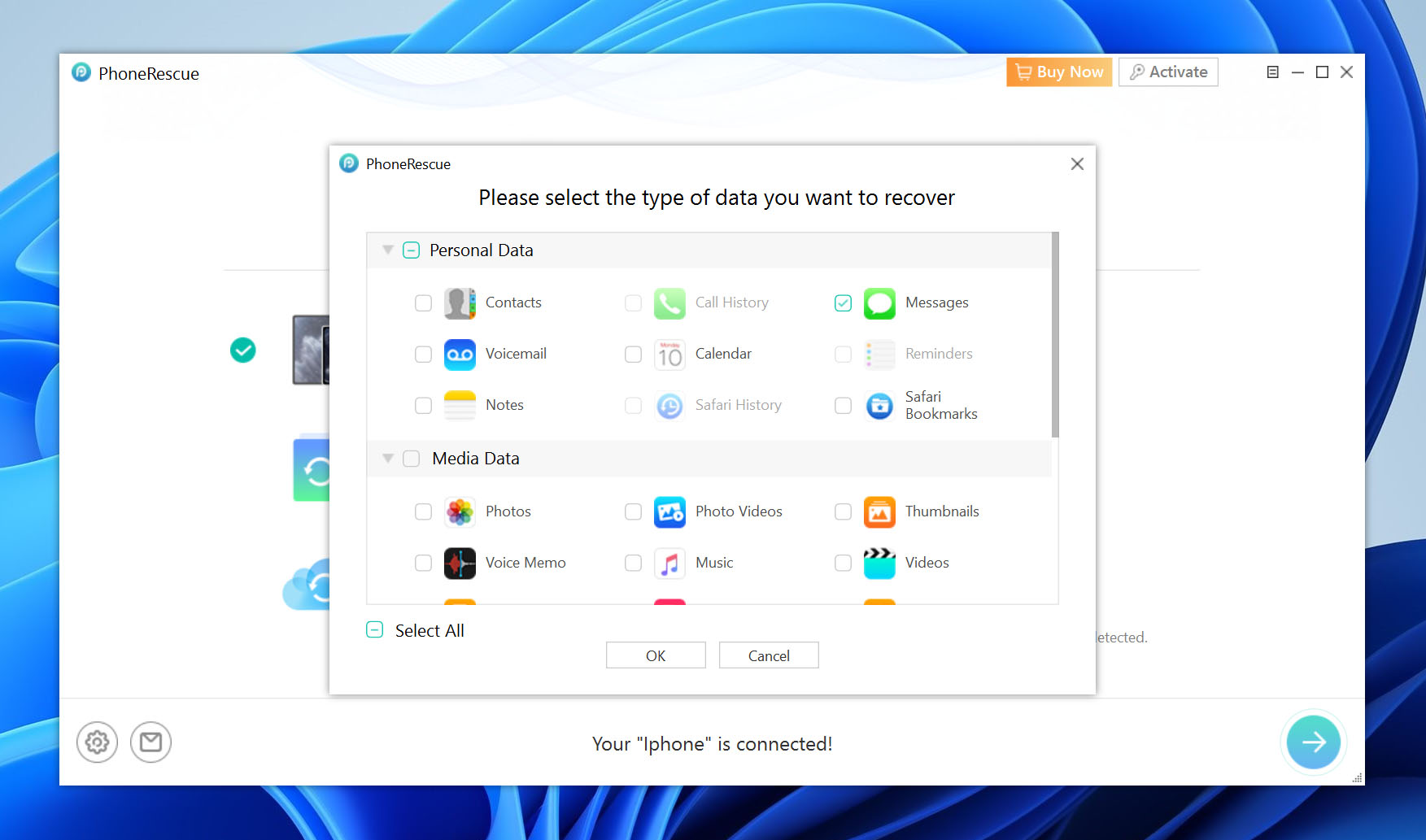Click the Photos flower icon
Viewport: 1426px width, 840px height.
point(460,512)
